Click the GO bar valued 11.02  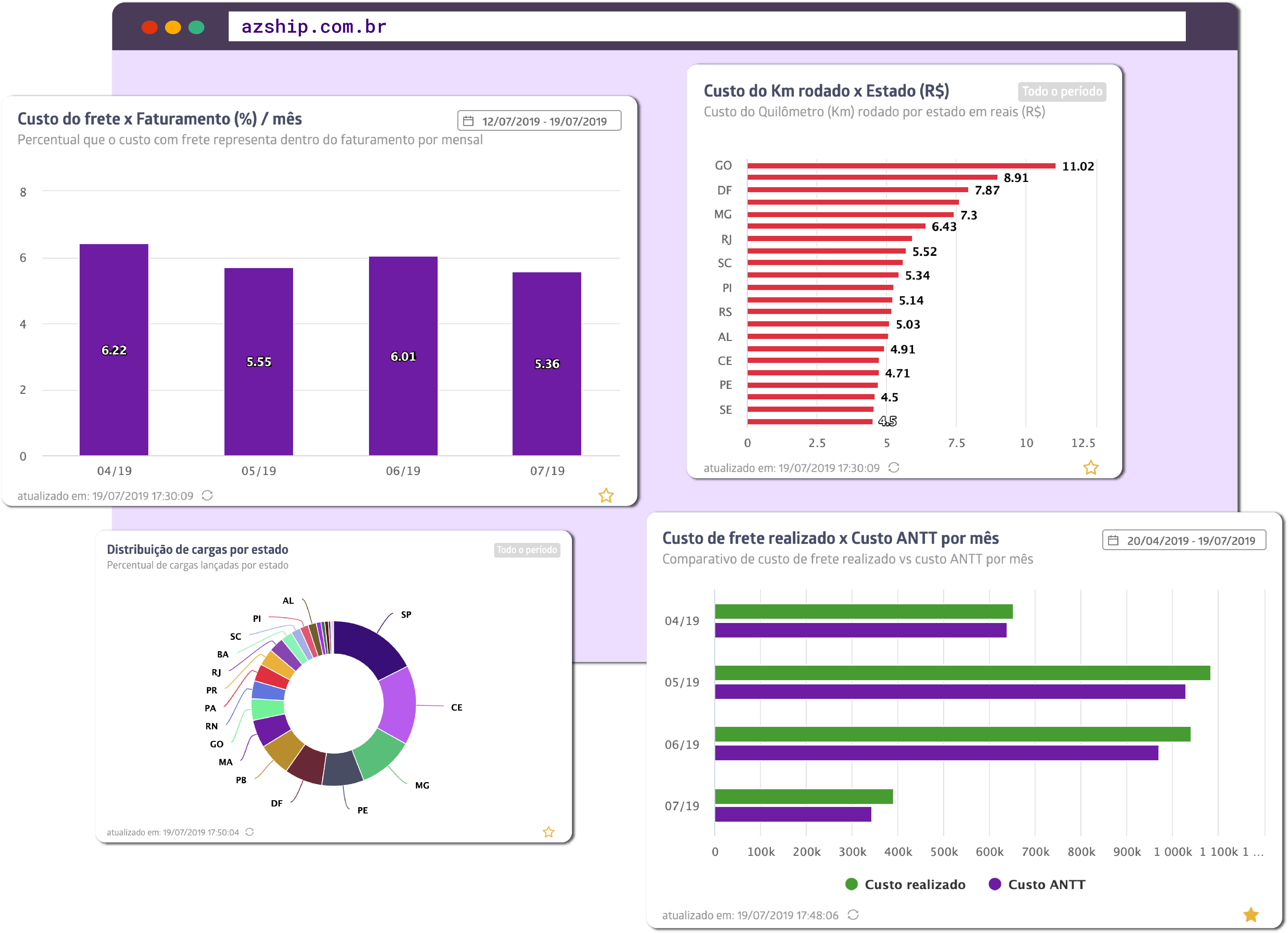[901, 166]
